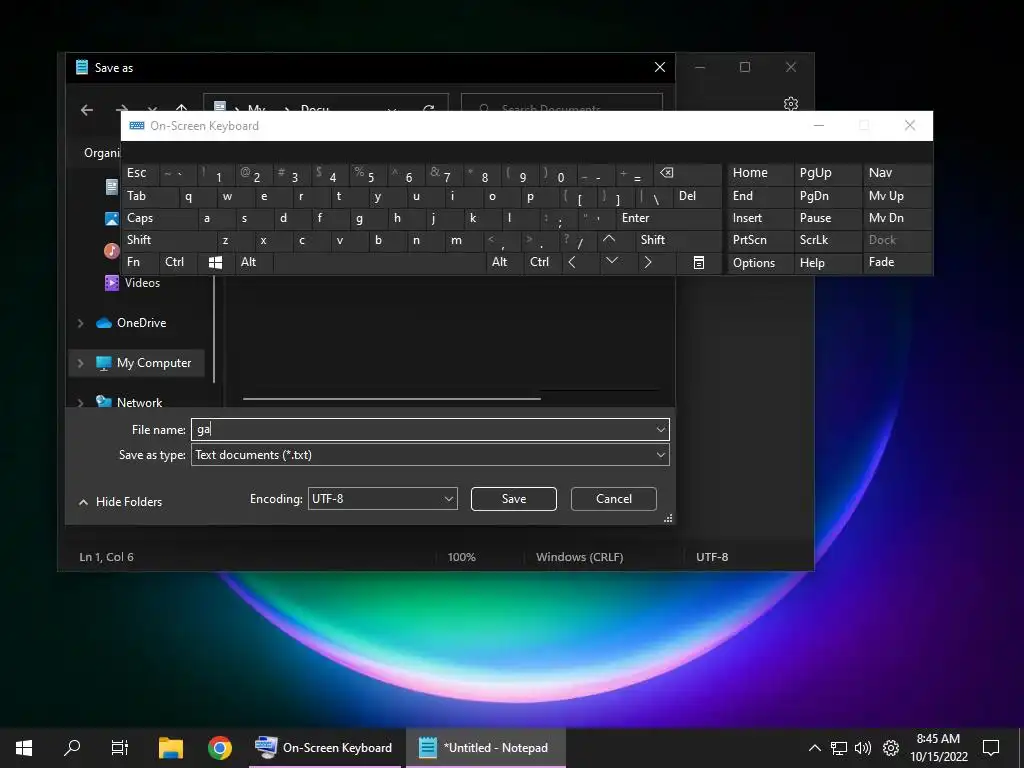Select the Videos folder in navigation pane
Screen dimensions: 1024x768
click(x=133, y=283)
